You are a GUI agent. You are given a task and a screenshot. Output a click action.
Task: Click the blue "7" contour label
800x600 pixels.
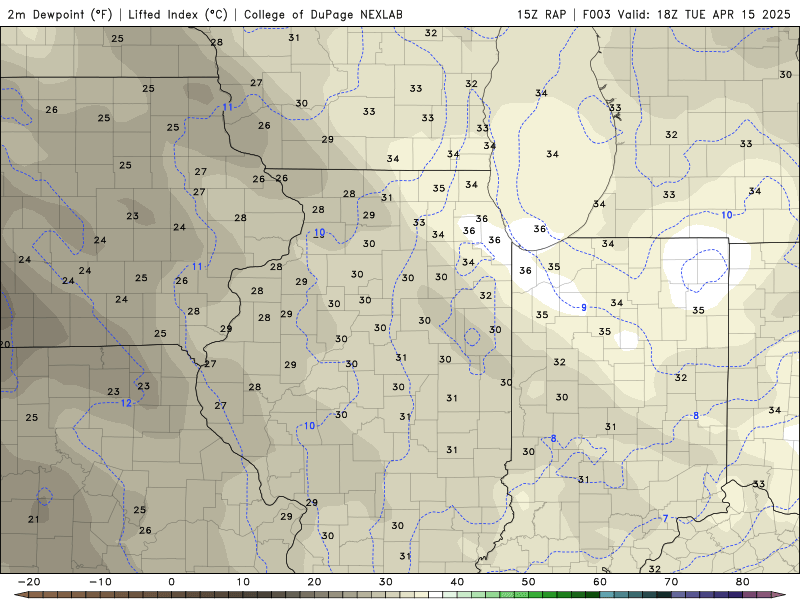665,518
